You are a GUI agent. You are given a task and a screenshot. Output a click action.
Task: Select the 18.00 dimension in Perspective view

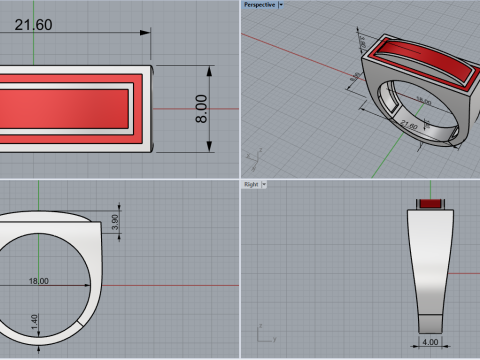pos(423,100)
